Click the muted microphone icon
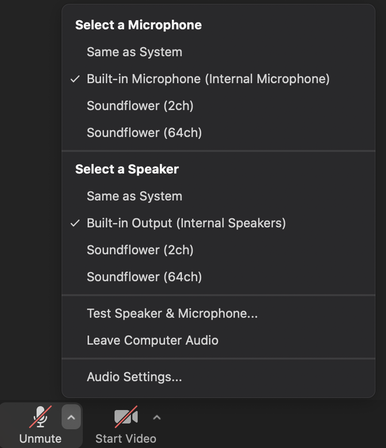The height and width of the screenshot is (448, 386). pyautogui.click(x=40, y=417)
